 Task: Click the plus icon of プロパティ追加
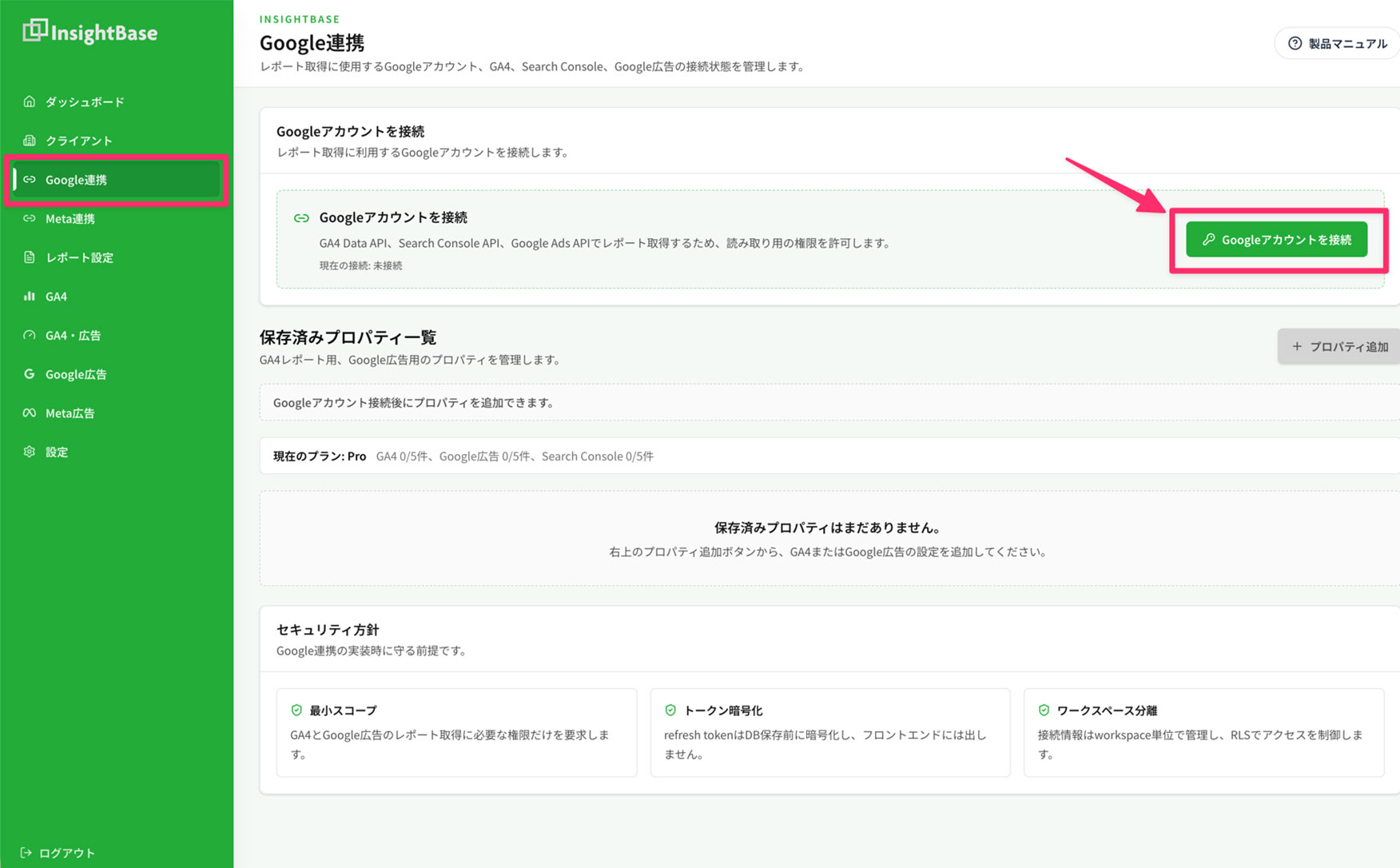pyautogui.click(x=1297, y=346)
